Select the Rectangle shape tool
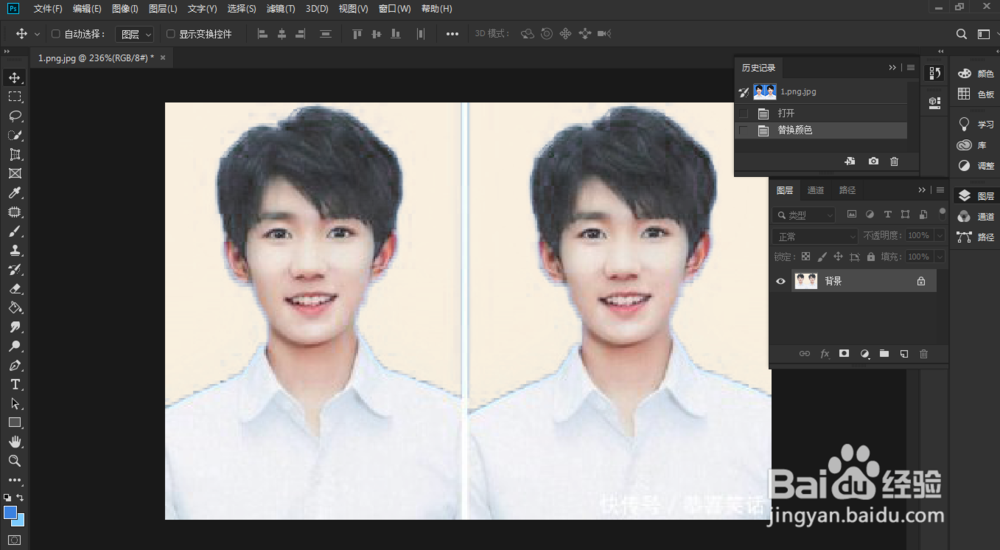The width and height of the screenshot is (1000, 550). (x=15, y=422)
